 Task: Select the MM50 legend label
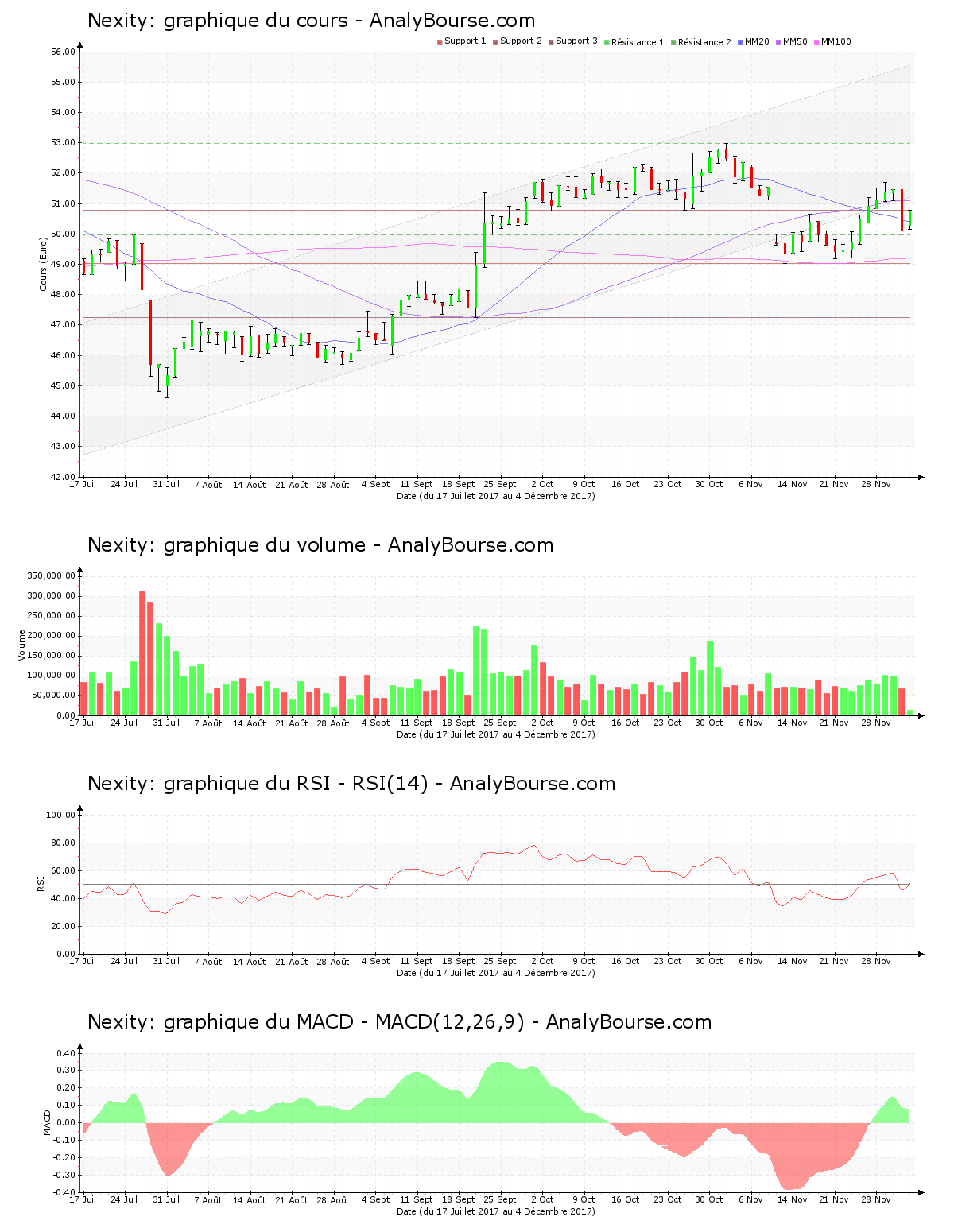[795, 41]
